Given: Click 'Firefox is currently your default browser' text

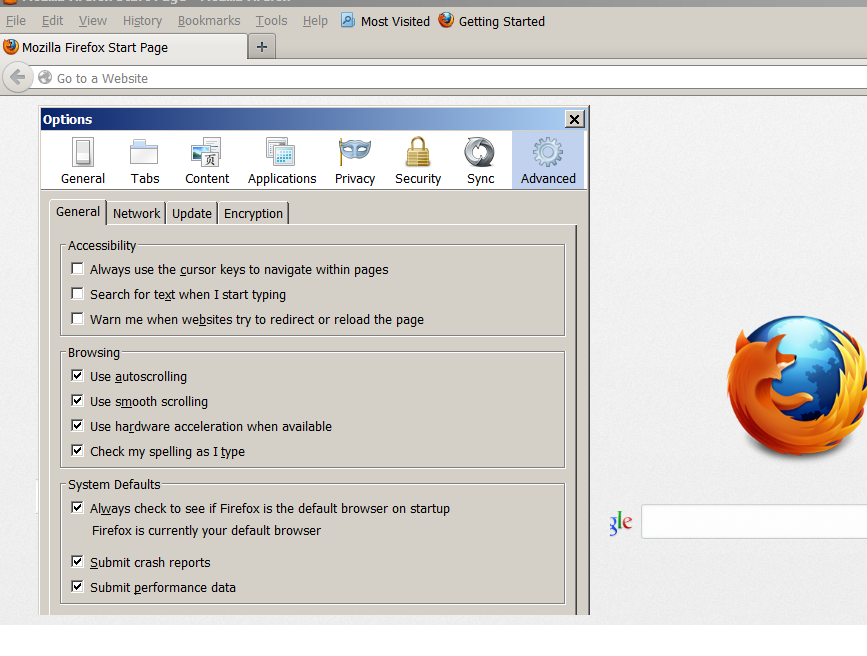Looking at the screenshot, I should point(206,530).
